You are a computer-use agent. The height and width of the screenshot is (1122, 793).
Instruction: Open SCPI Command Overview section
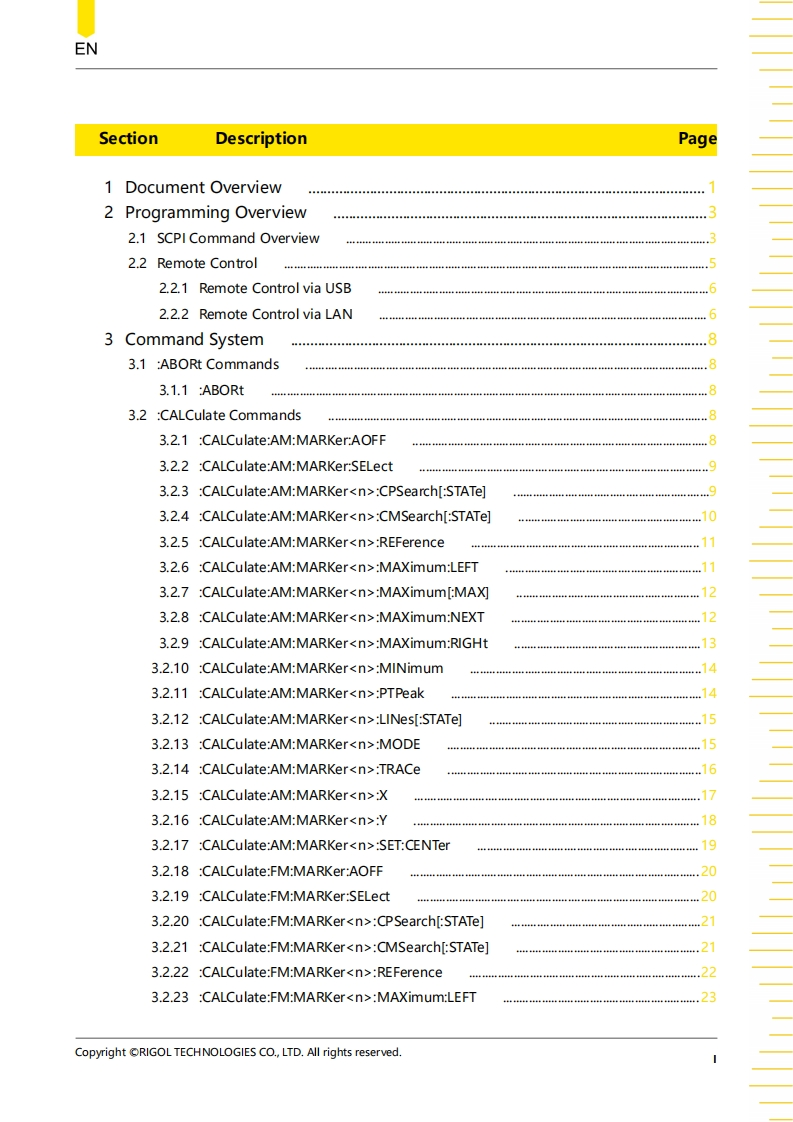(x=238, y=238)
